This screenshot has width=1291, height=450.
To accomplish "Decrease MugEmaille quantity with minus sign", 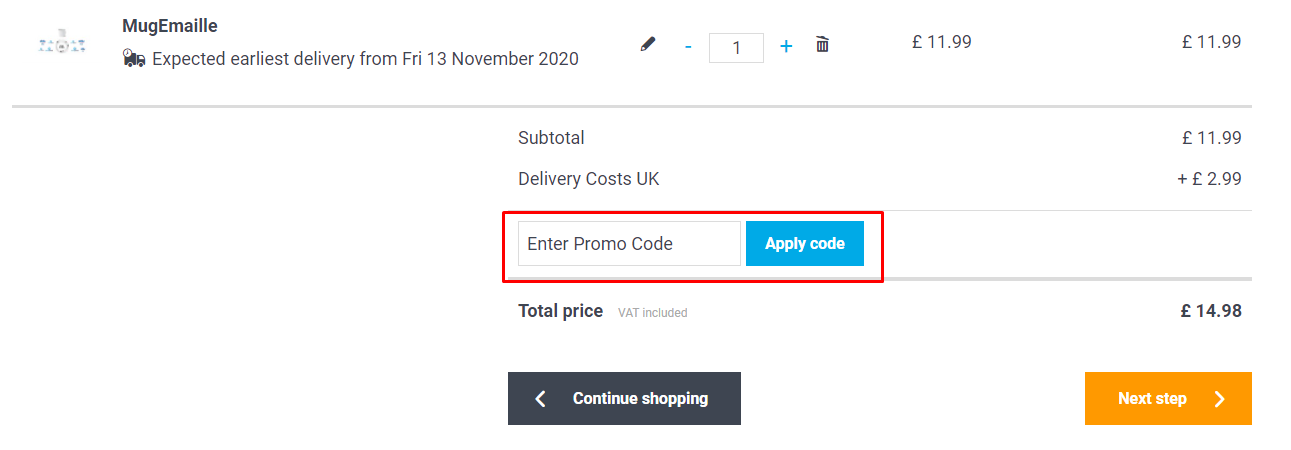I will (688, 46).
